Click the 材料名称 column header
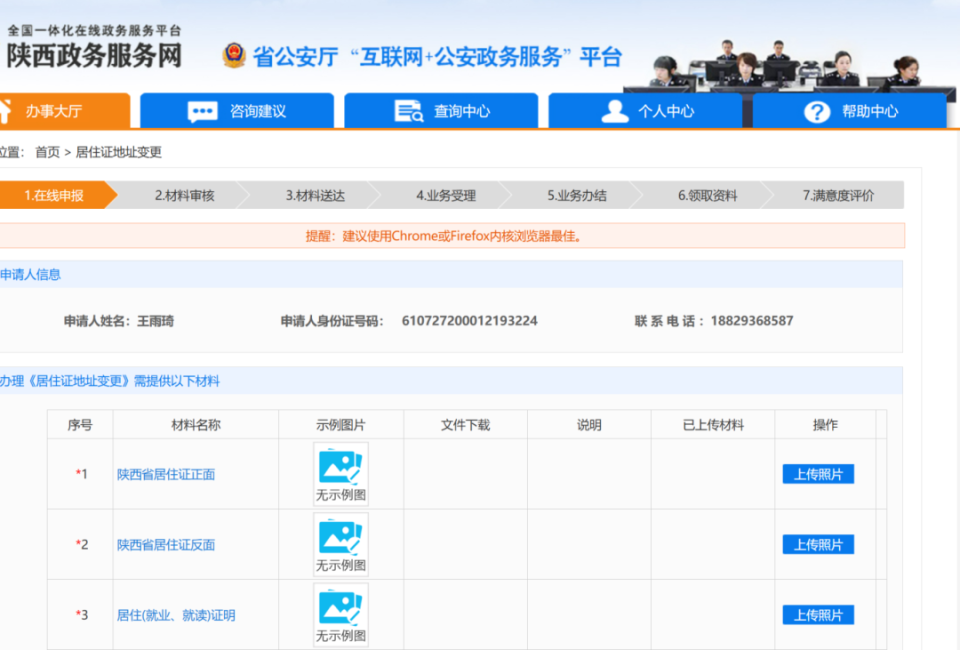The height and width of the screenshot is (650, 960). coord(196,425)
